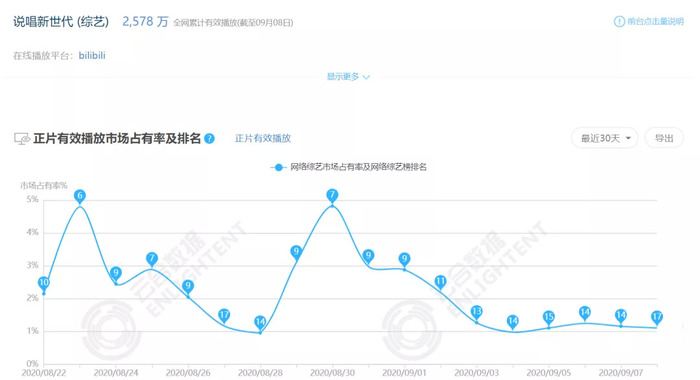
Task: Open the 前台点击量说明 link
Action: coord(655,21)
